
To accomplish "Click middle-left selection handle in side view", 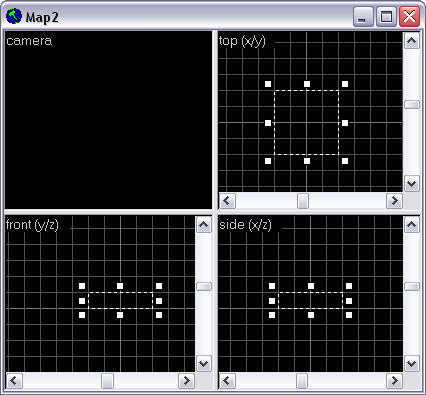I will point(272,301).
